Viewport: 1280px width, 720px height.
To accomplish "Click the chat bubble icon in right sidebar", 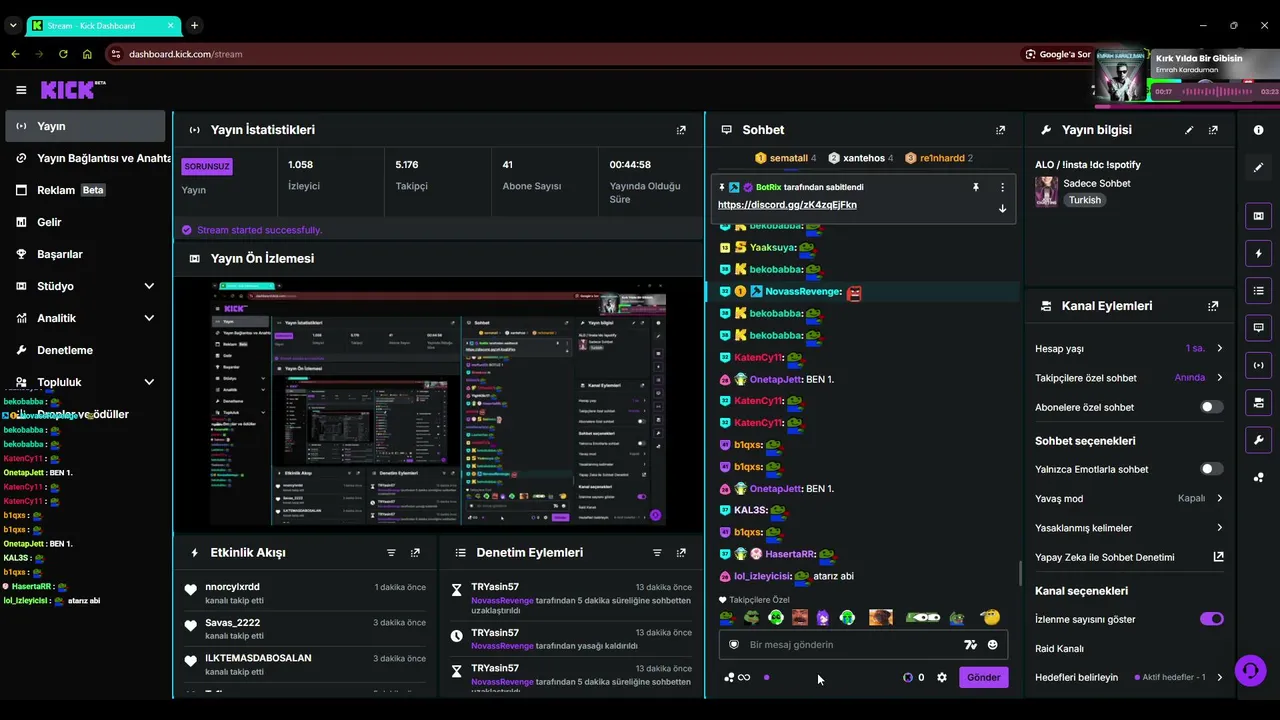I will 1258,328.
